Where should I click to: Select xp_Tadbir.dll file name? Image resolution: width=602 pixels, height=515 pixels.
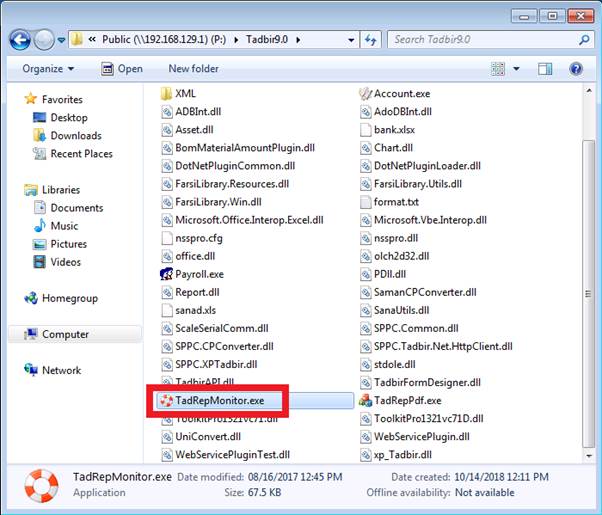(403, 455)
